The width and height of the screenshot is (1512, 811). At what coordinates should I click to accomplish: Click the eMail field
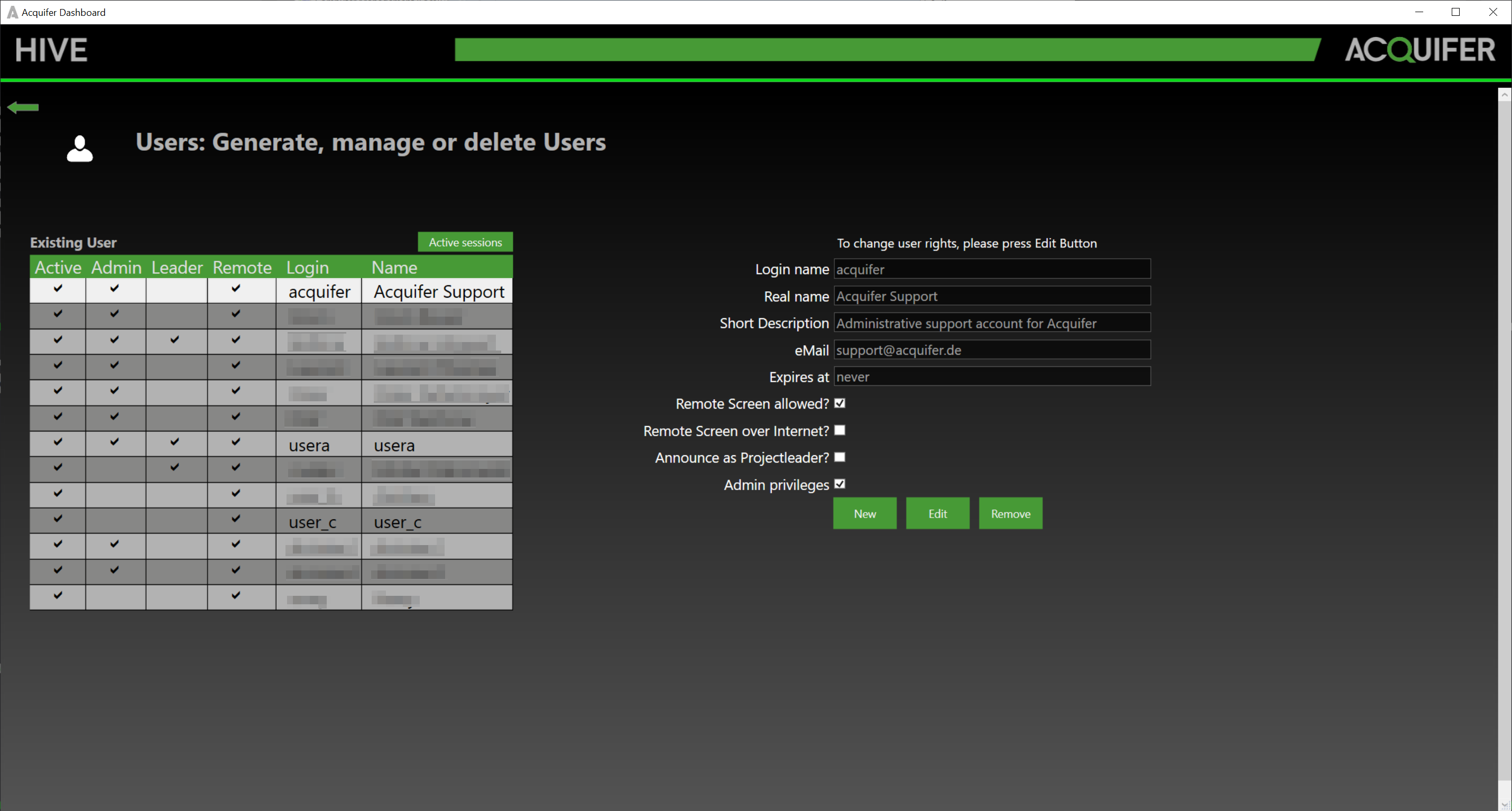(992, 351)
